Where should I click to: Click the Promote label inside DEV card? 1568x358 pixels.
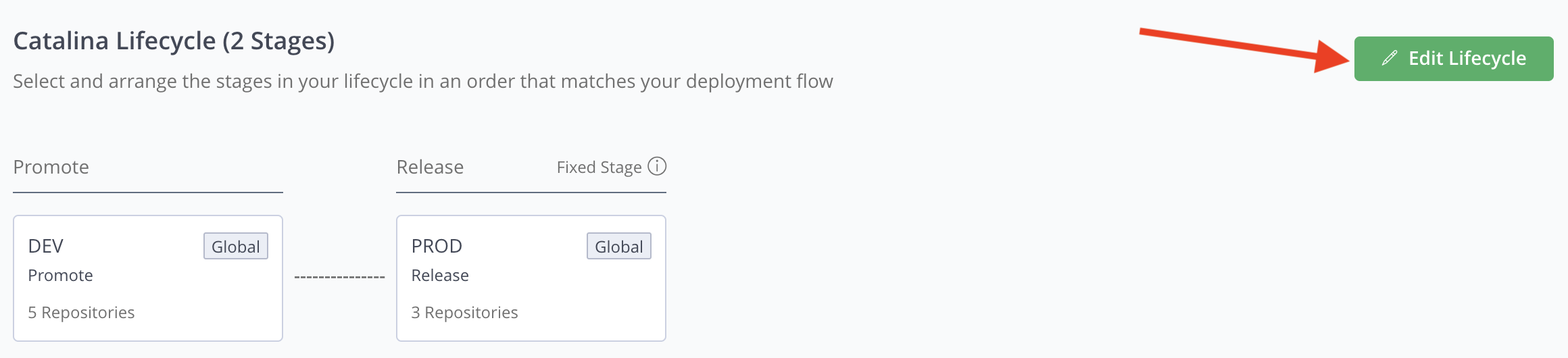(61, 276)
